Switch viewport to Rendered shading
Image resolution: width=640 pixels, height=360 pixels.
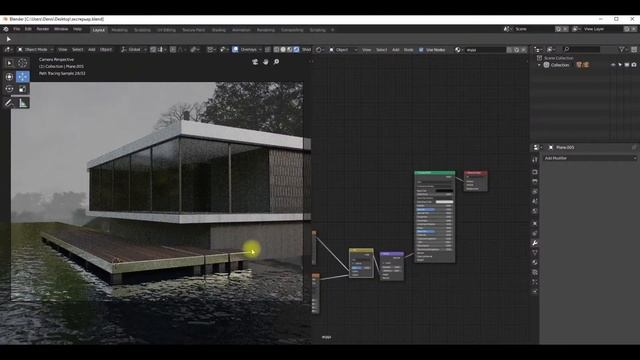(x=296, y=49)
